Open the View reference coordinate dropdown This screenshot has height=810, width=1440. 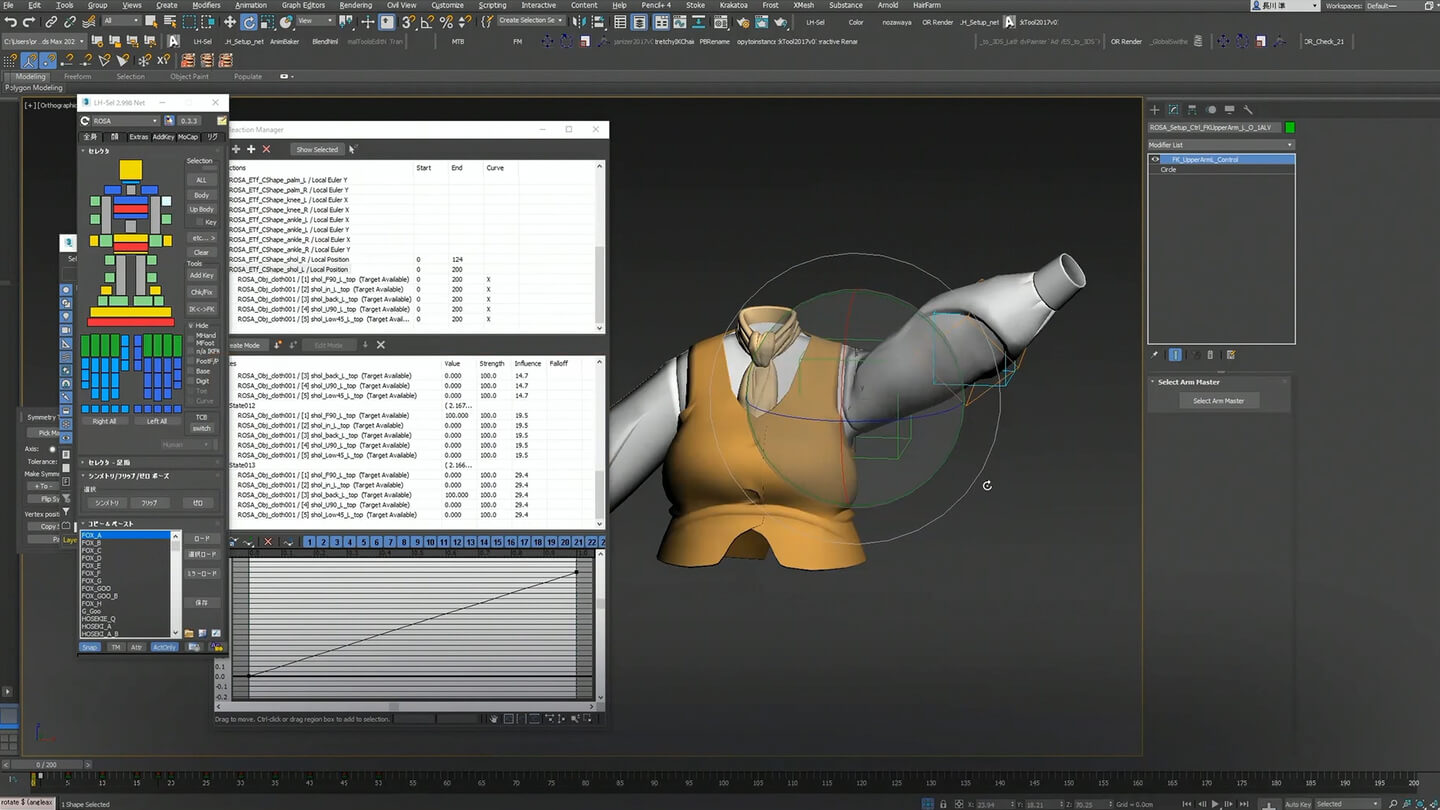[316, 22]
